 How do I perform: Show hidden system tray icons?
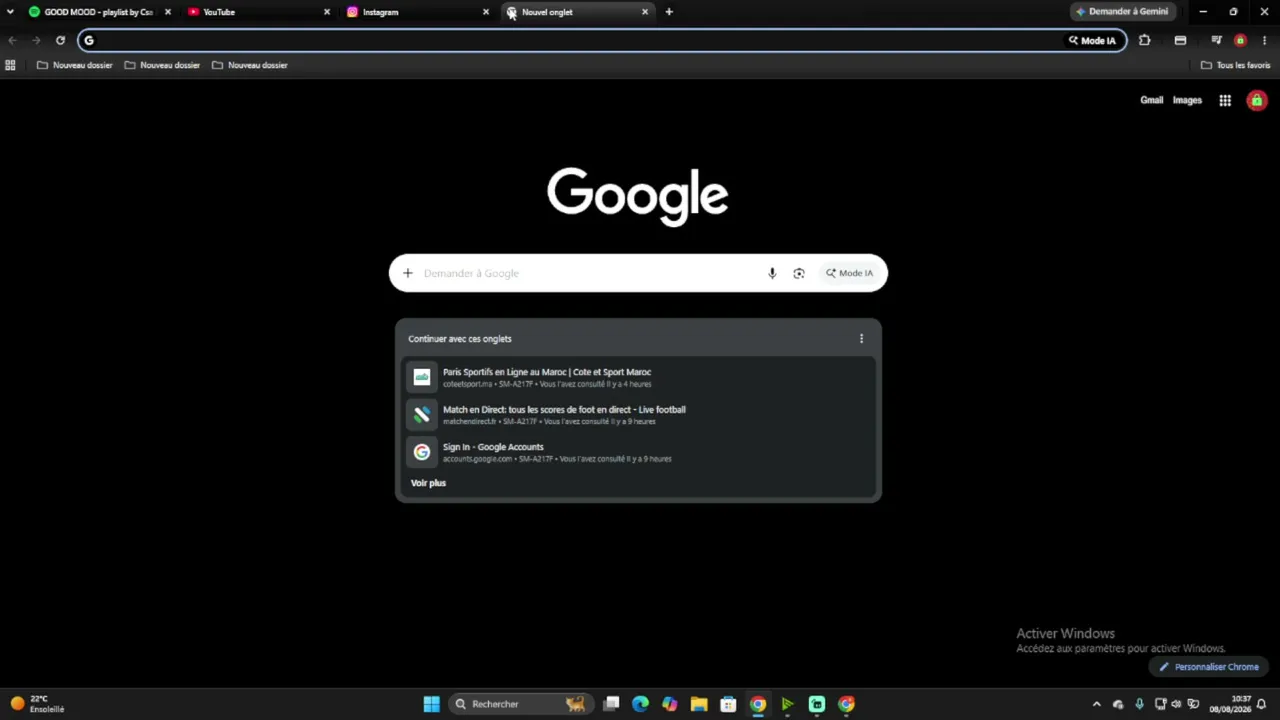click(x=1097, y=704)
